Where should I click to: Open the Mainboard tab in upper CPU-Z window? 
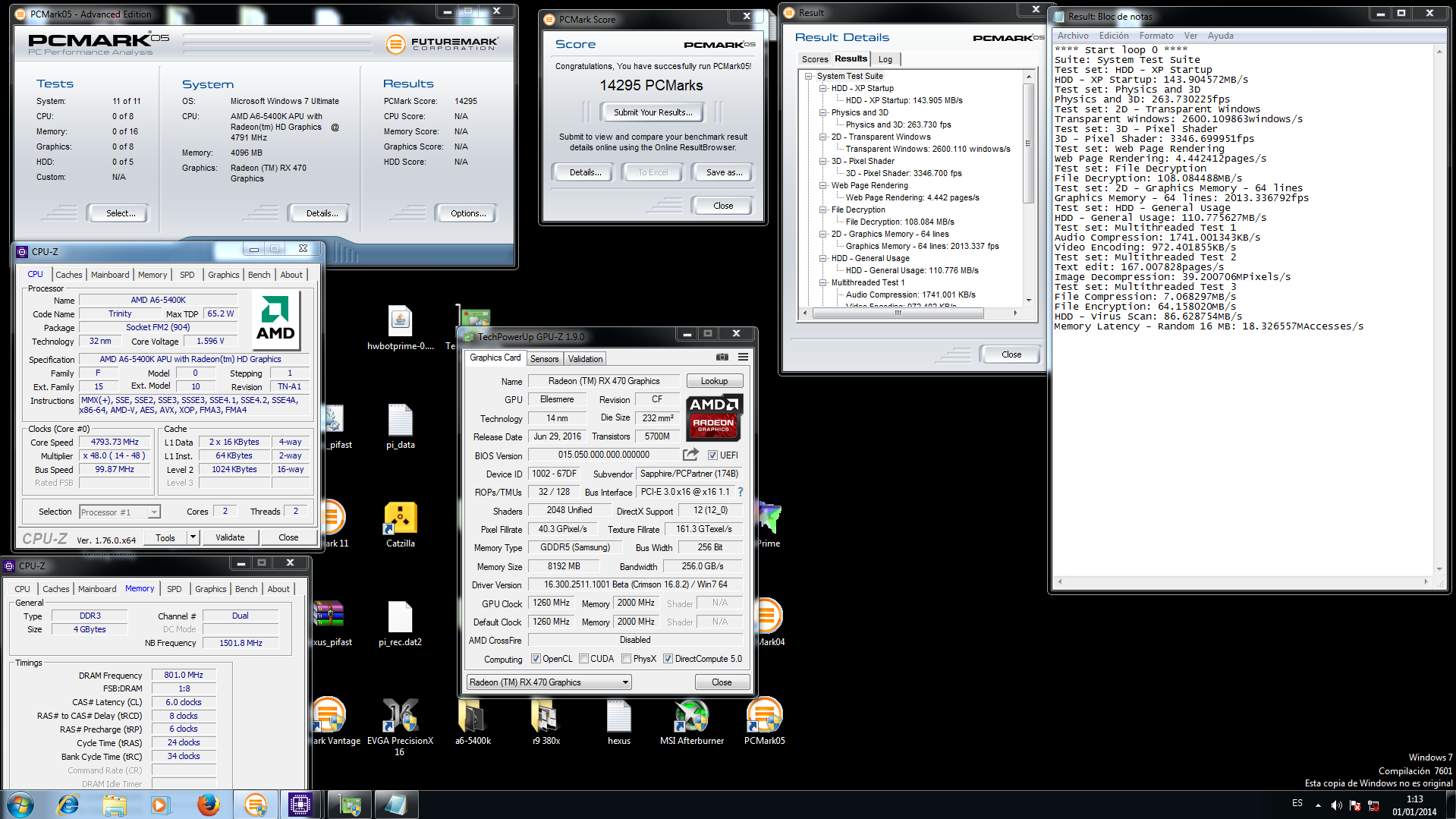[110, 275]
